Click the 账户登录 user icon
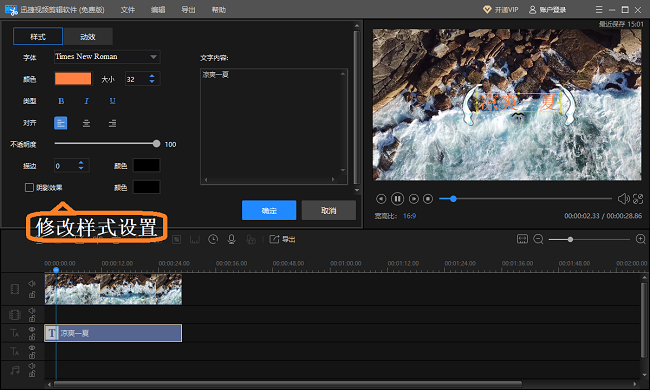Viewport: 650px width, 390px height. [532, 9]
